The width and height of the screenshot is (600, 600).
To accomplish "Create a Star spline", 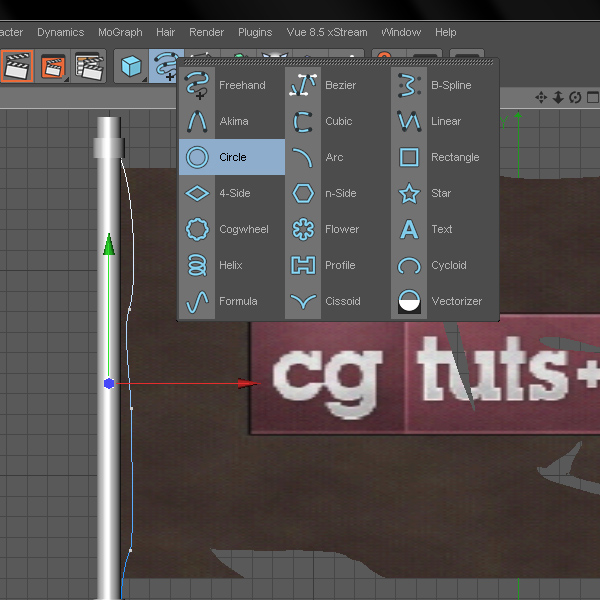I will [x=444, y=193].
